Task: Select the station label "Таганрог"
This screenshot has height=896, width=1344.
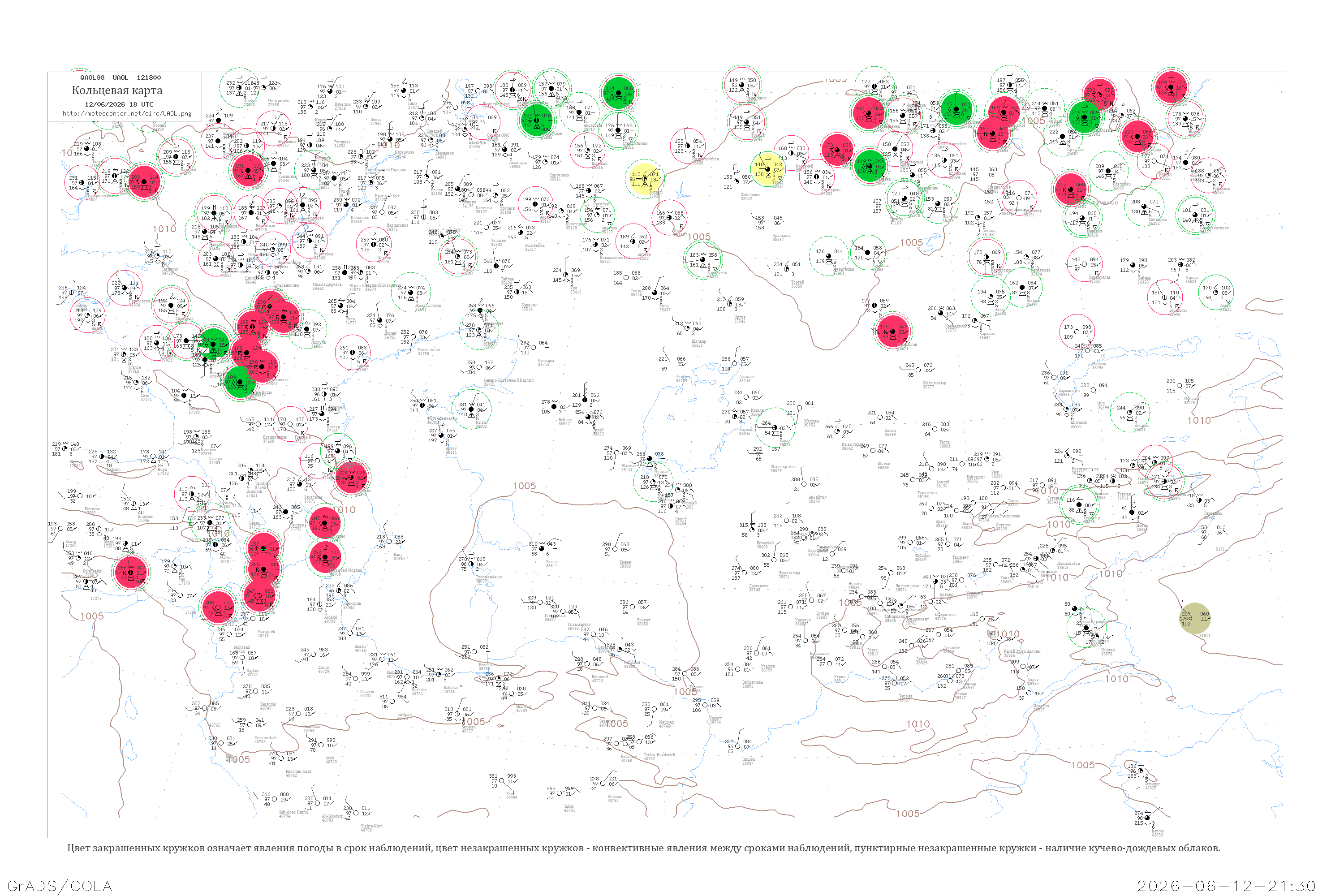Action: click(x=170, y=269)
